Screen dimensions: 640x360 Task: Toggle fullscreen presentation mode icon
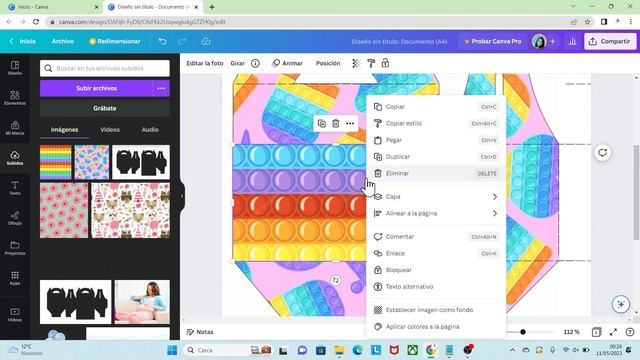point(613,332)
